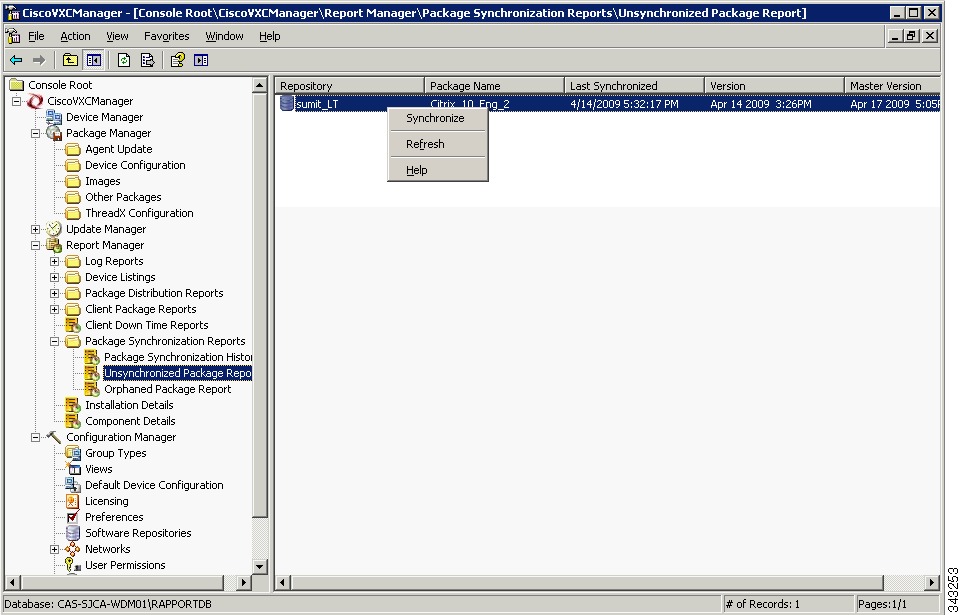The width and height of the screenshot is (961, 615).
Task: Select the Update Manager clock icon
Action: (54, 229)
